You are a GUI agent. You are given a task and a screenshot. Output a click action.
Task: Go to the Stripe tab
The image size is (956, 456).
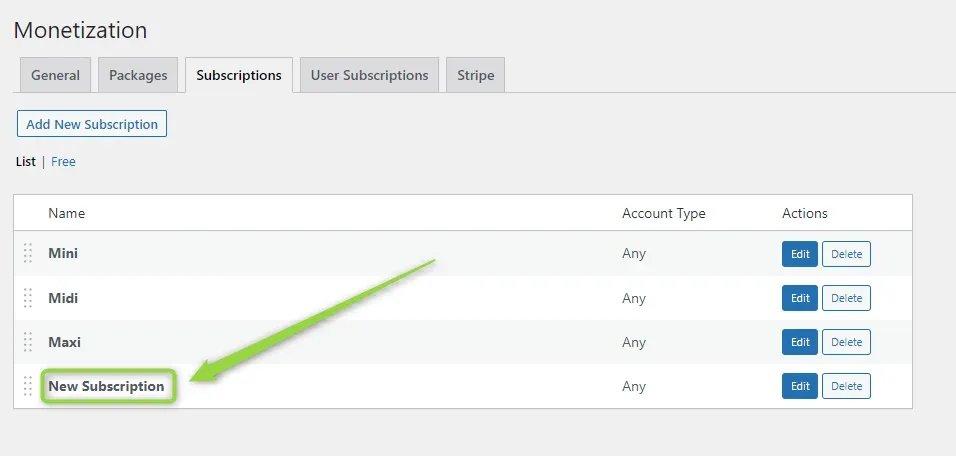(476, 75)
